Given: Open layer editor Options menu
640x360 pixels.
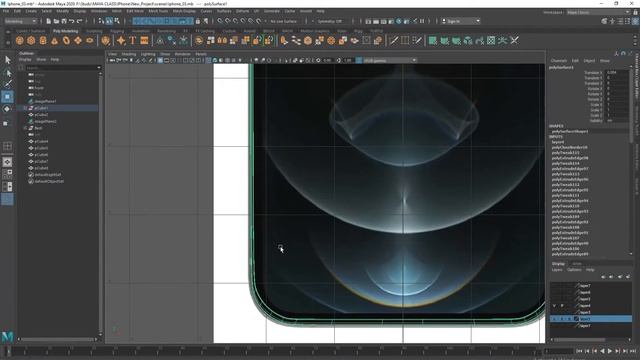Looking at the screenshot, I should click(x=574, y=270).
